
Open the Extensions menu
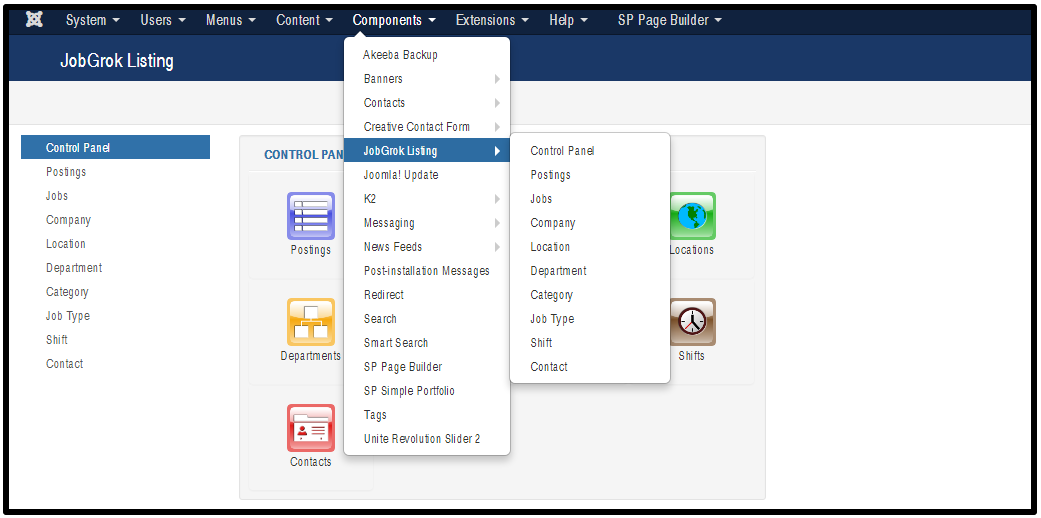click(x=492, y=21)
